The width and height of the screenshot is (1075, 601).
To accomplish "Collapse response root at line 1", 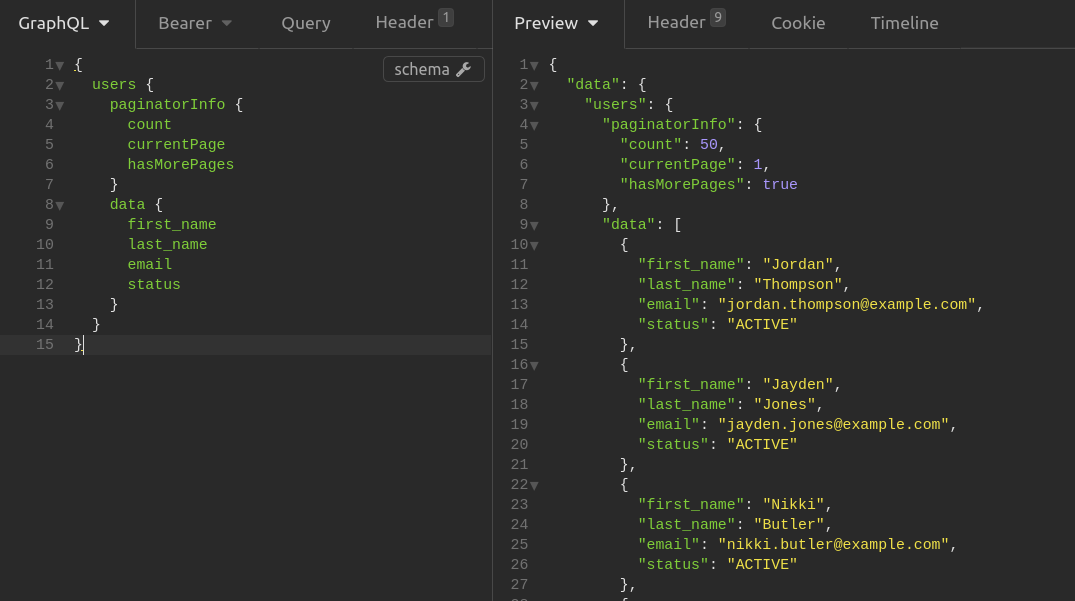I will pos(534,66).
